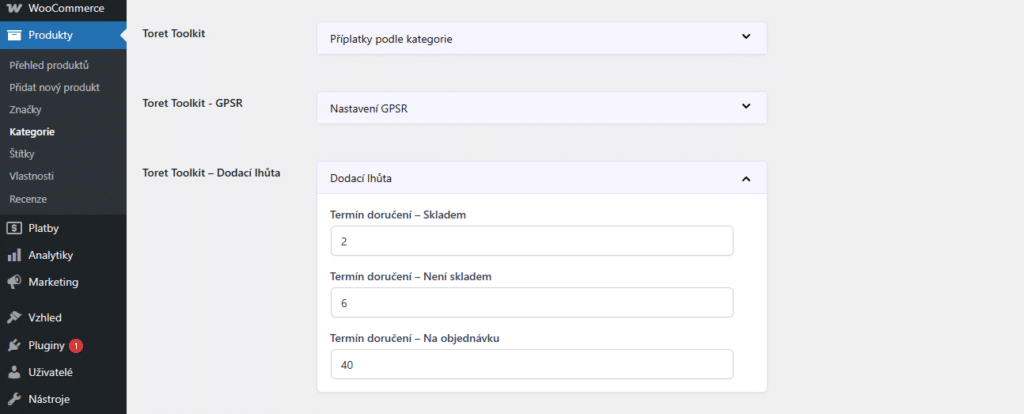Go to Přehled produktů
The width and height of the screenshot is (1024, 414).
pos(49,65)
